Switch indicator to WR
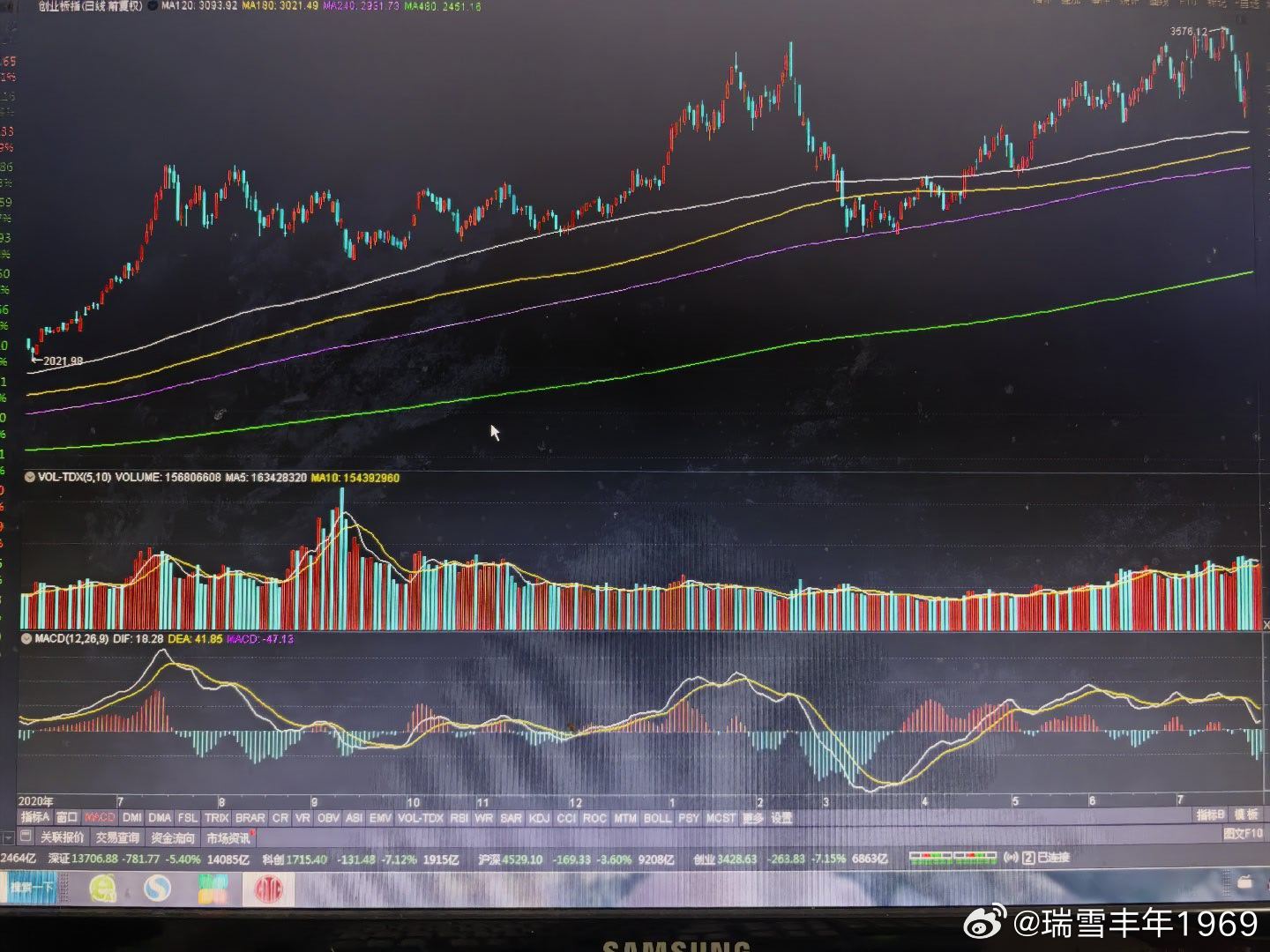This screenshot has width=1270, height=952. (484, 817)
